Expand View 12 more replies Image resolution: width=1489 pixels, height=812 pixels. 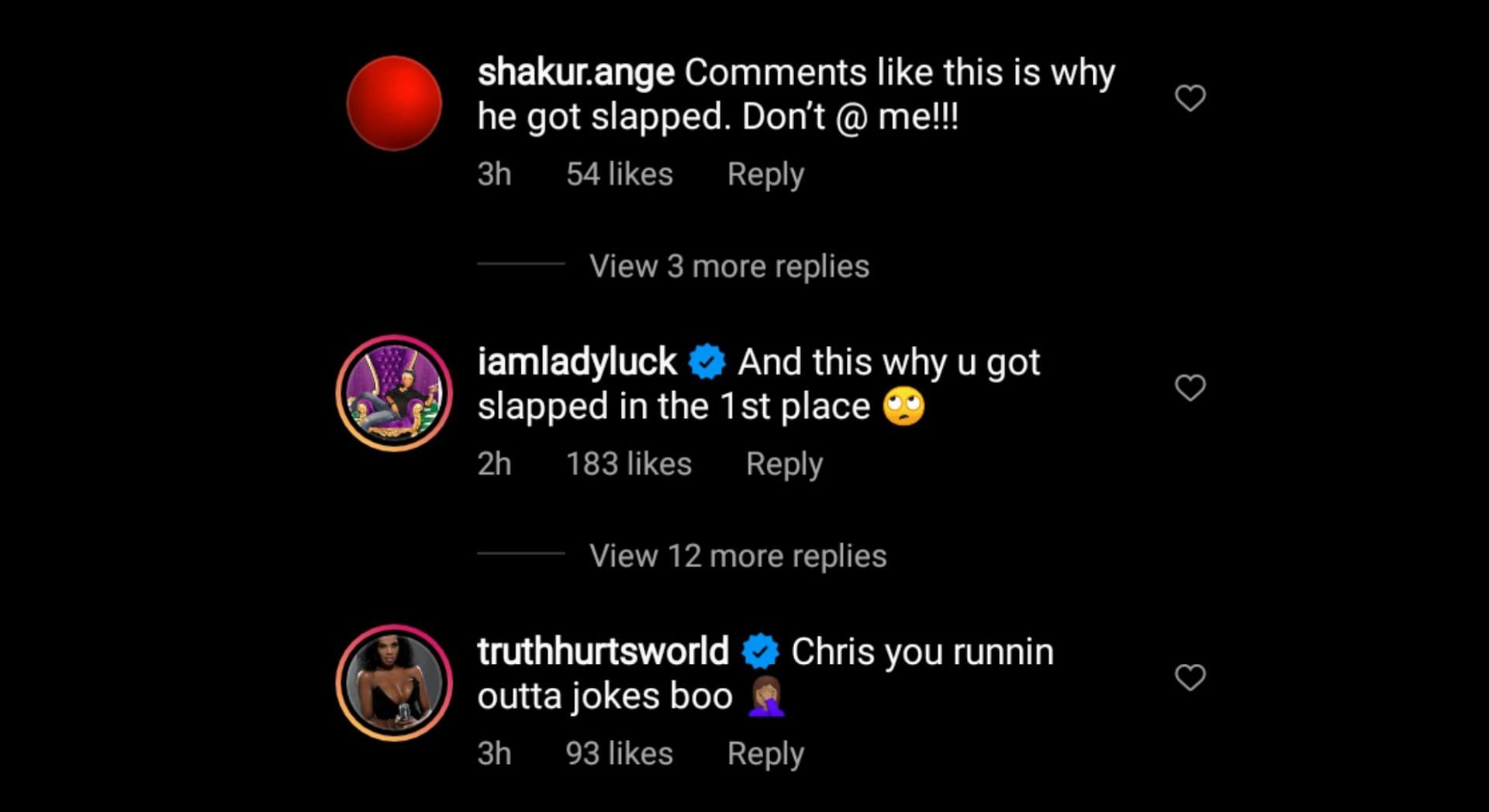coord(738,556)
